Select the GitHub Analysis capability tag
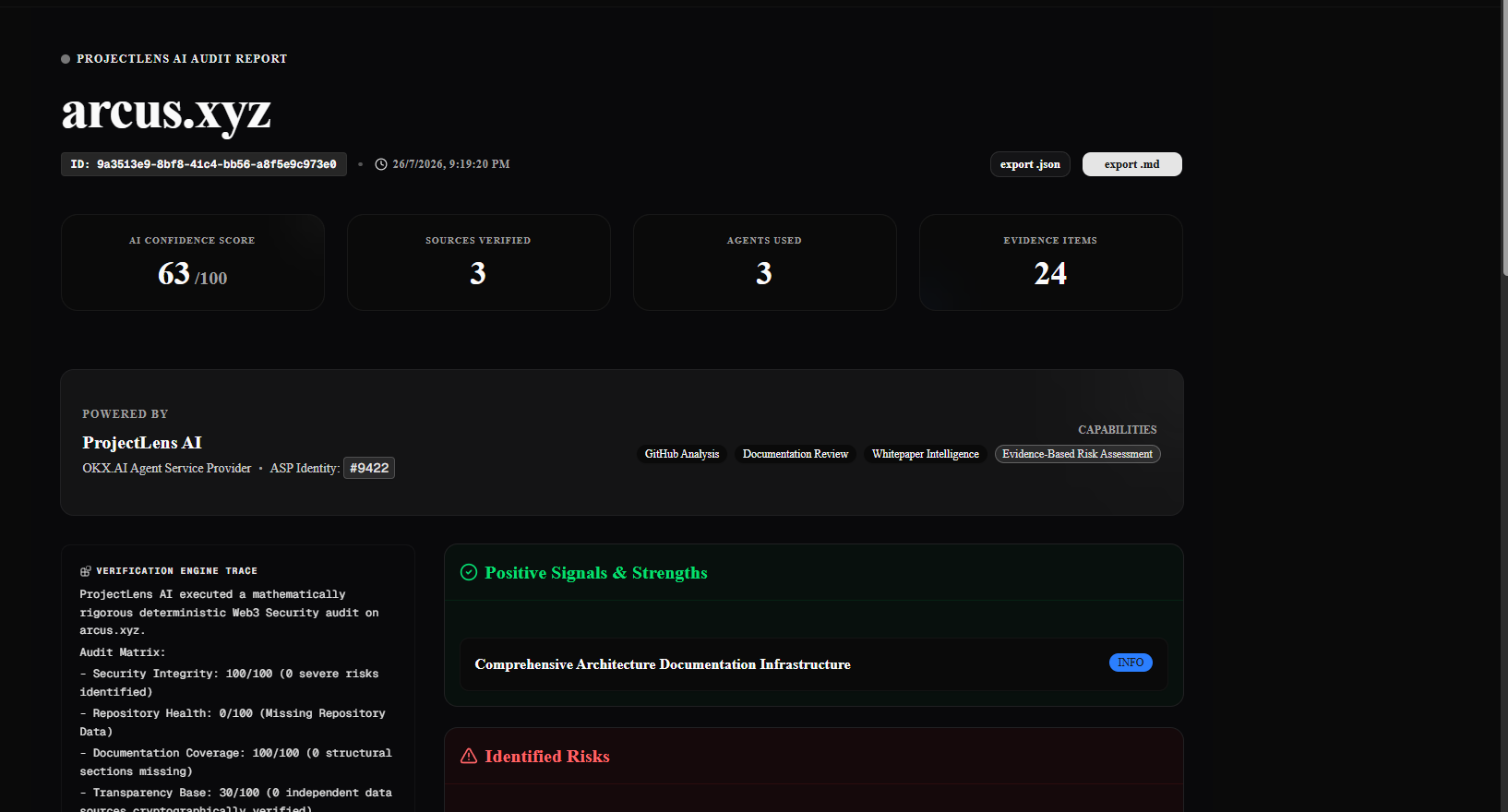1508x812 pixels. [682, 454]
